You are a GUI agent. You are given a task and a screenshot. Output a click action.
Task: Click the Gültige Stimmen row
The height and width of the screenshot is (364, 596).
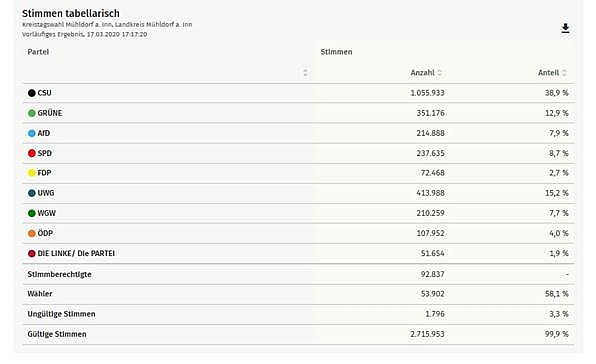tap(298, 334)
